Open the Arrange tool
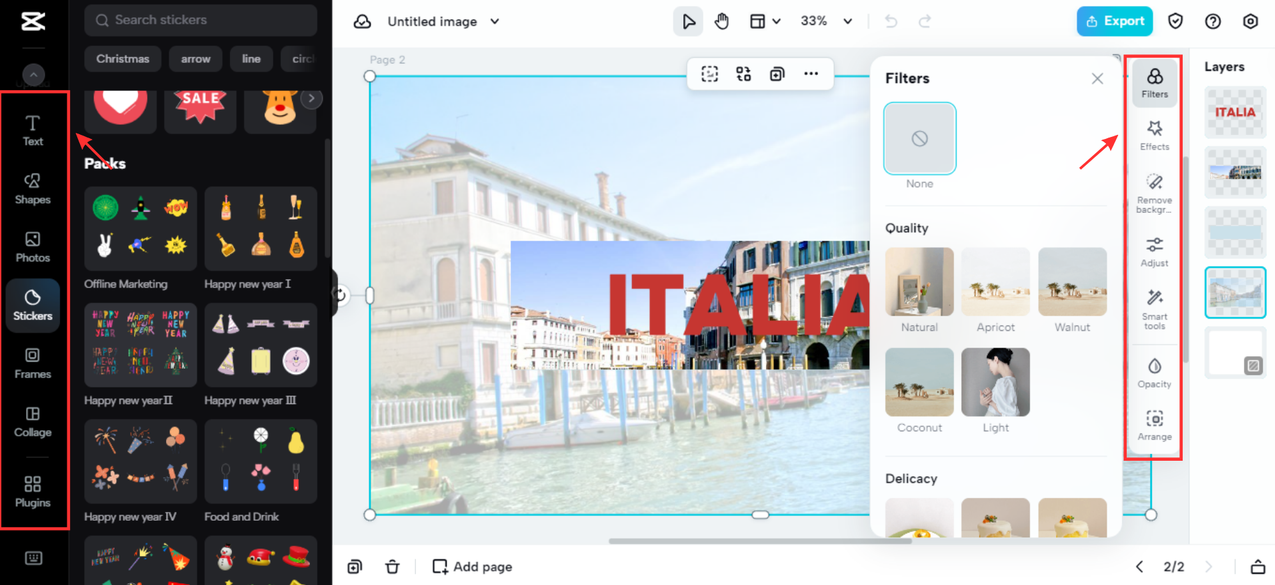The width and height of the screenshot is (1275, 585). point(1154,425)
